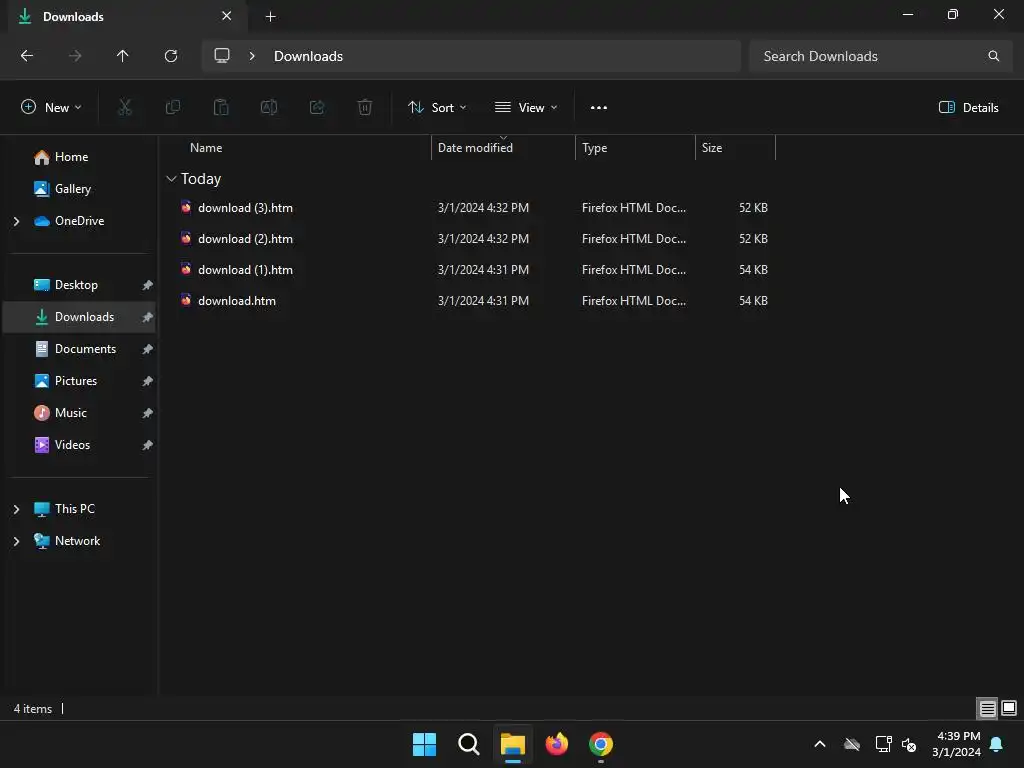
Task: Click the Delete trash icon
Action: coord(365,107)
